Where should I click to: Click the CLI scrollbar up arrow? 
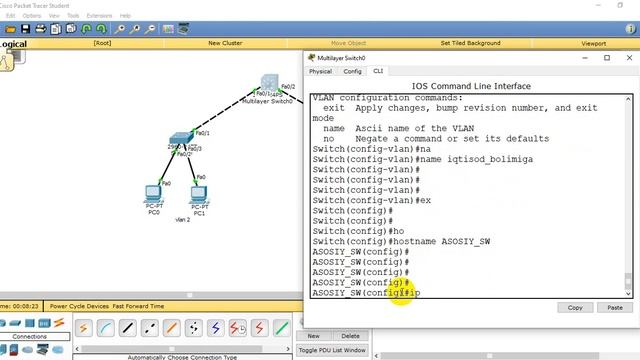click(628, 99)
